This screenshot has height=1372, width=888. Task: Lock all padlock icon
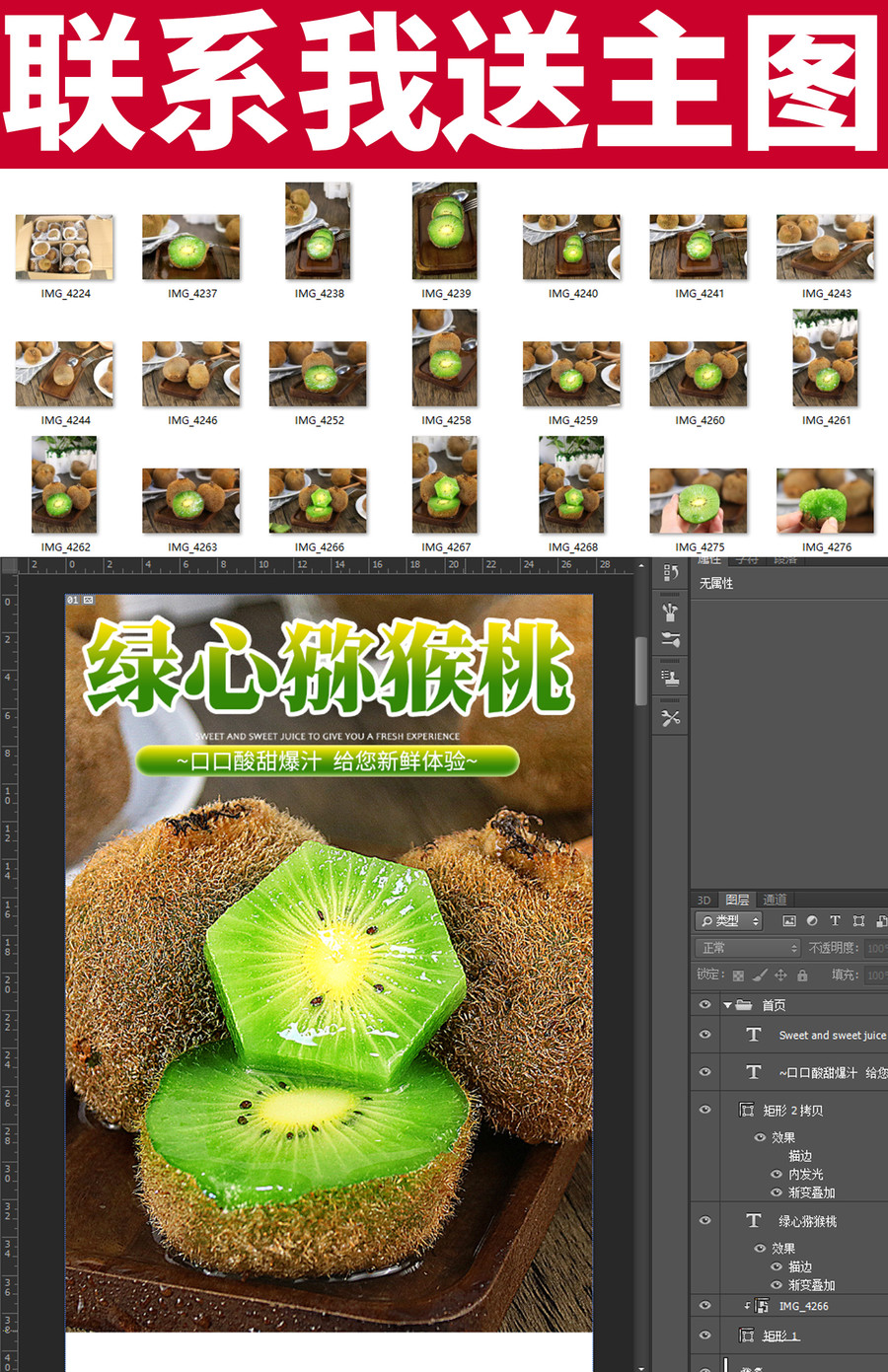(802, 975)
